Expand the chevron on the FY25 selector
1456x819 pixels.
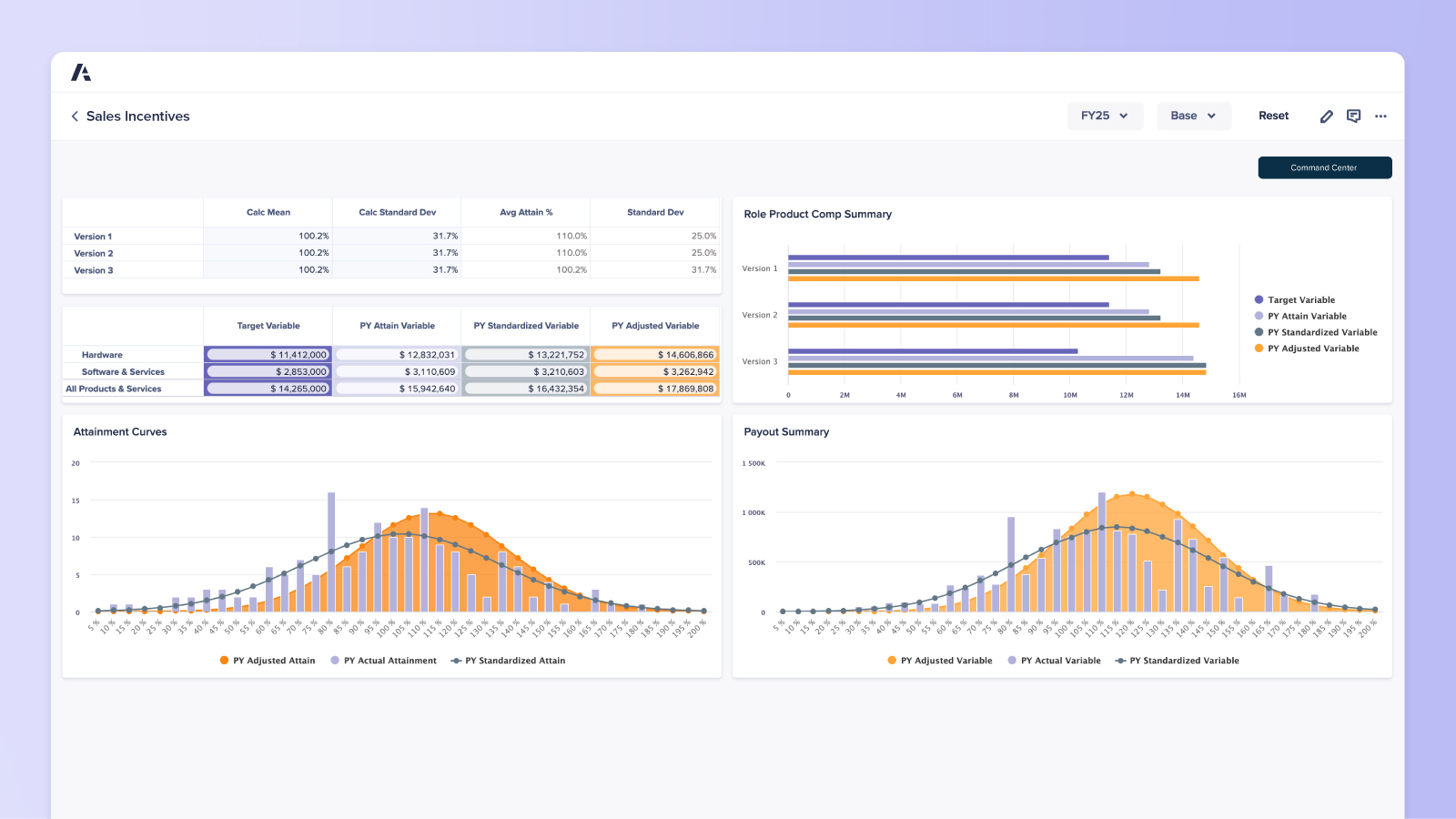1124,116
